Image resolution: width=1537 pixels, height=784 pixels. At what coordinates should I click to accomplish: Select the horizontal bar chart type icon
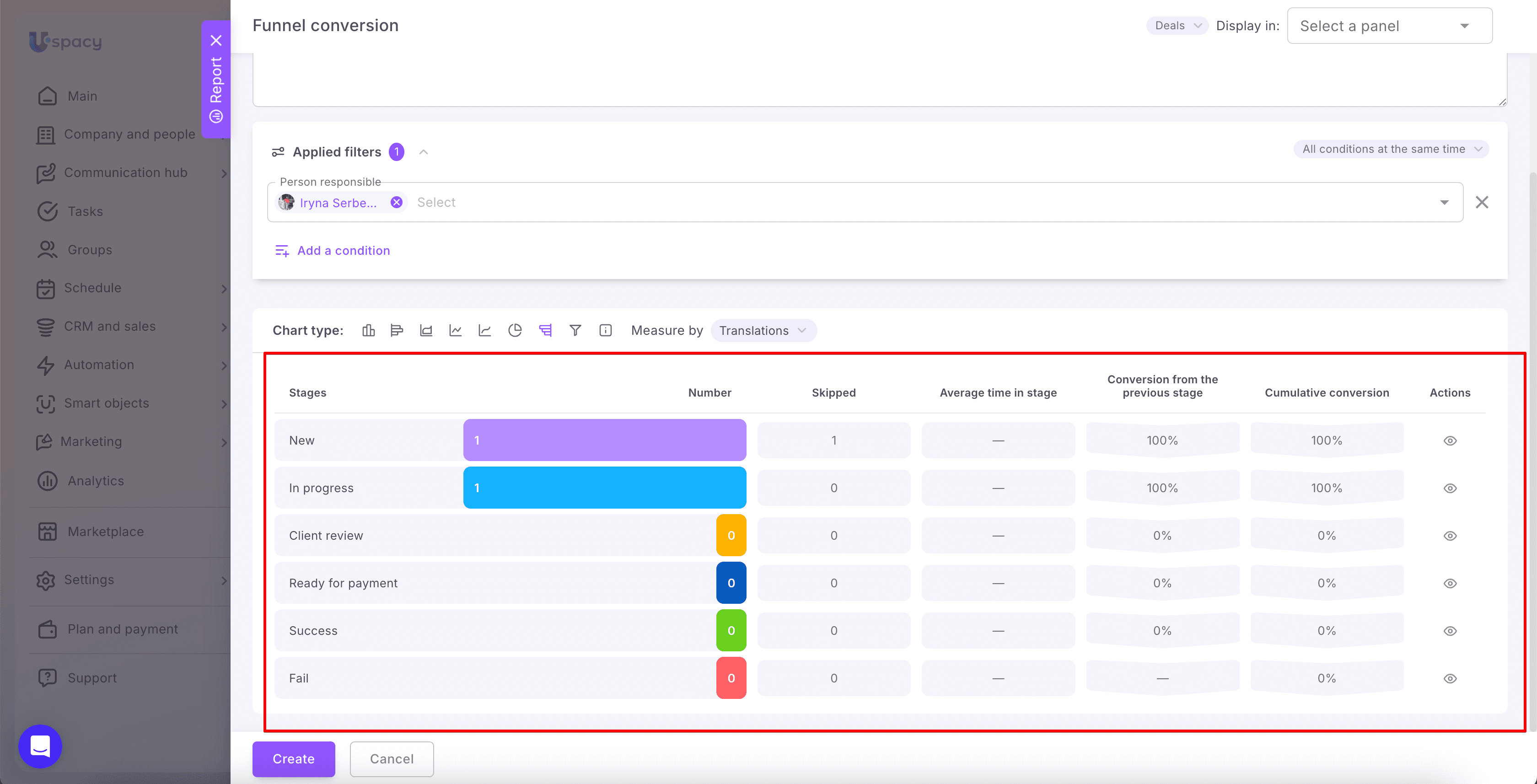pyautogui.click(x=397, y=331)
